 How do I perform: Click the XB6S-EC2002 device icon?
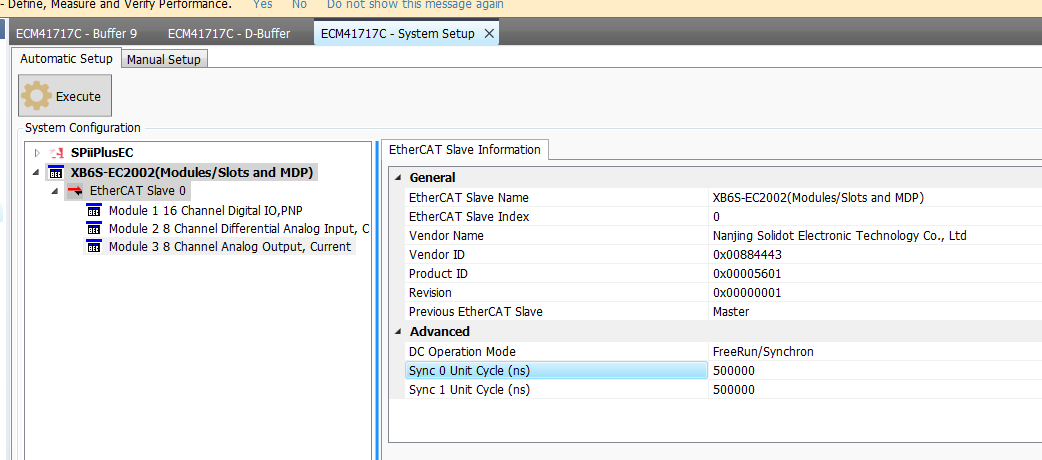point(56,172)
